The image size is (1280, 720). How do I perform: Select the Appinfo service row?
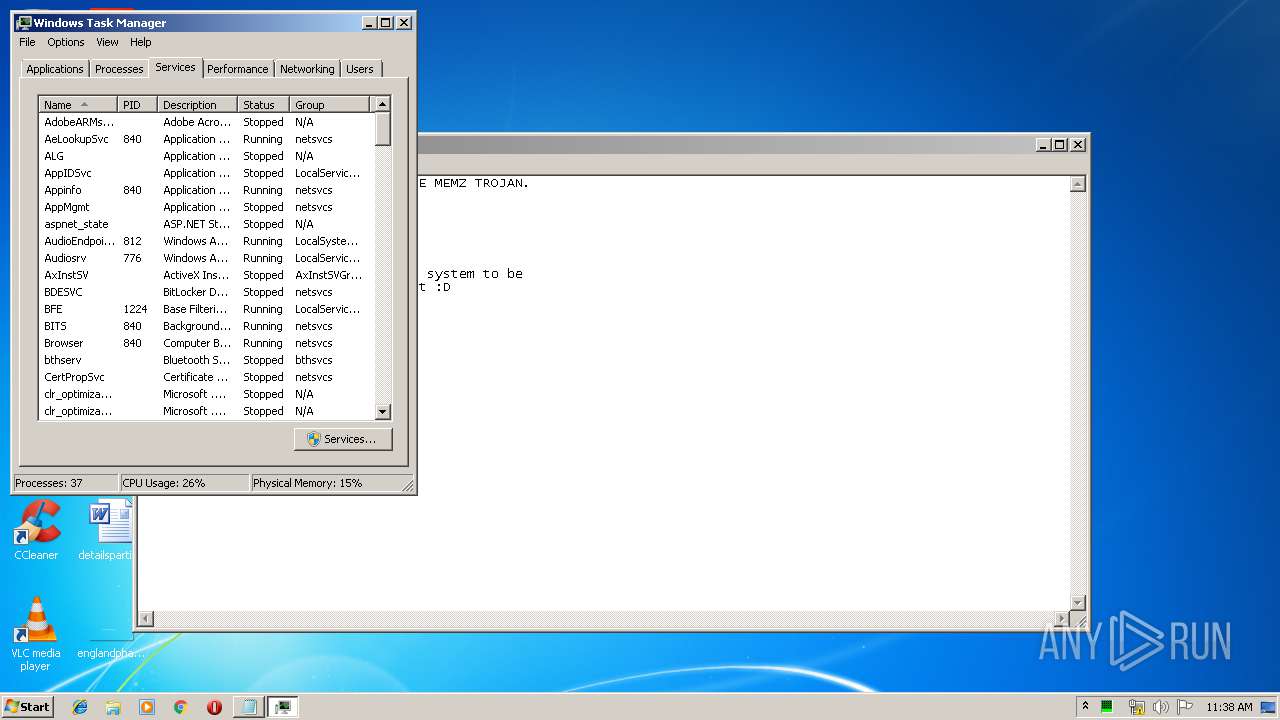pyautogui.click(x=206, y=190)
